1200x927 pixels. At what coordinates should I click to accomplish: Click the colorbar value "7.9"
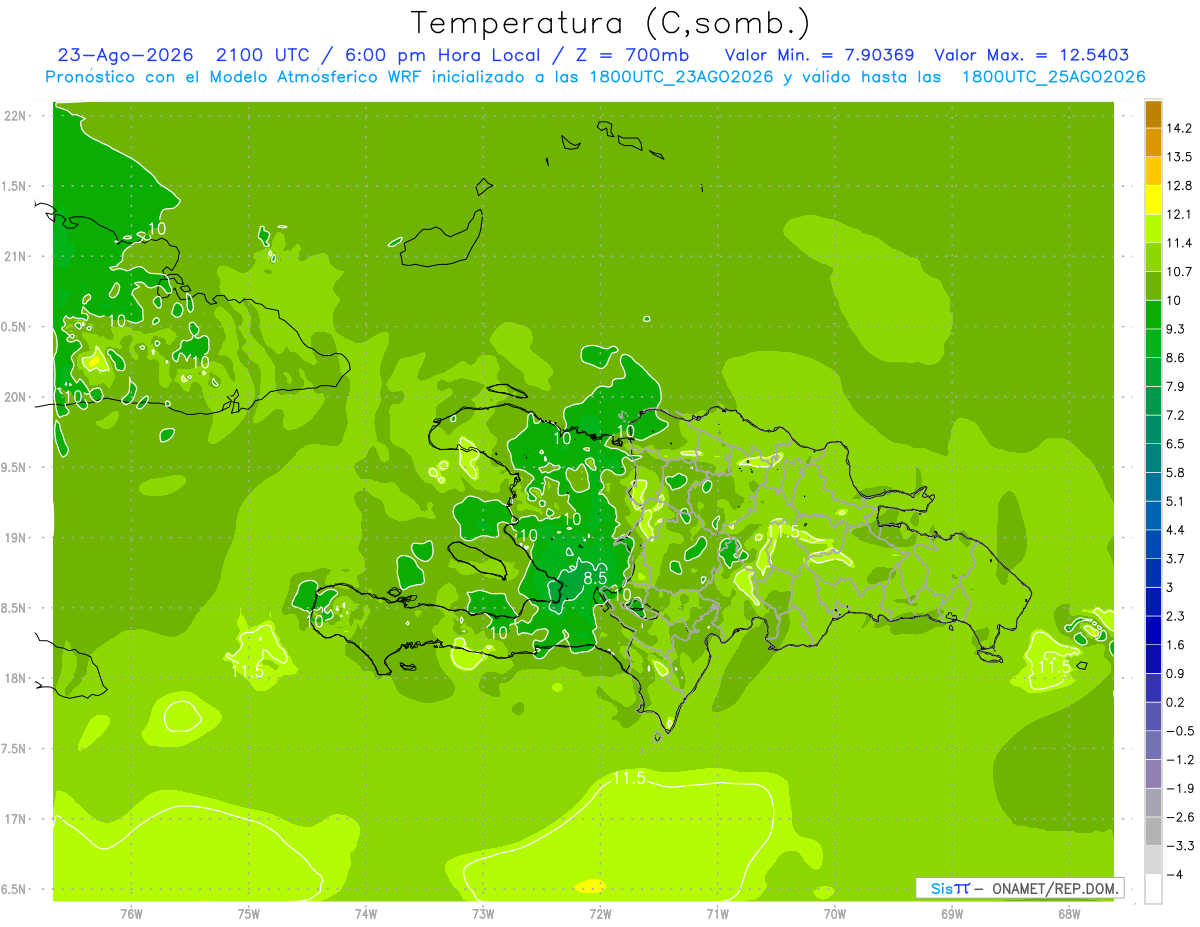coord(1176,387)
